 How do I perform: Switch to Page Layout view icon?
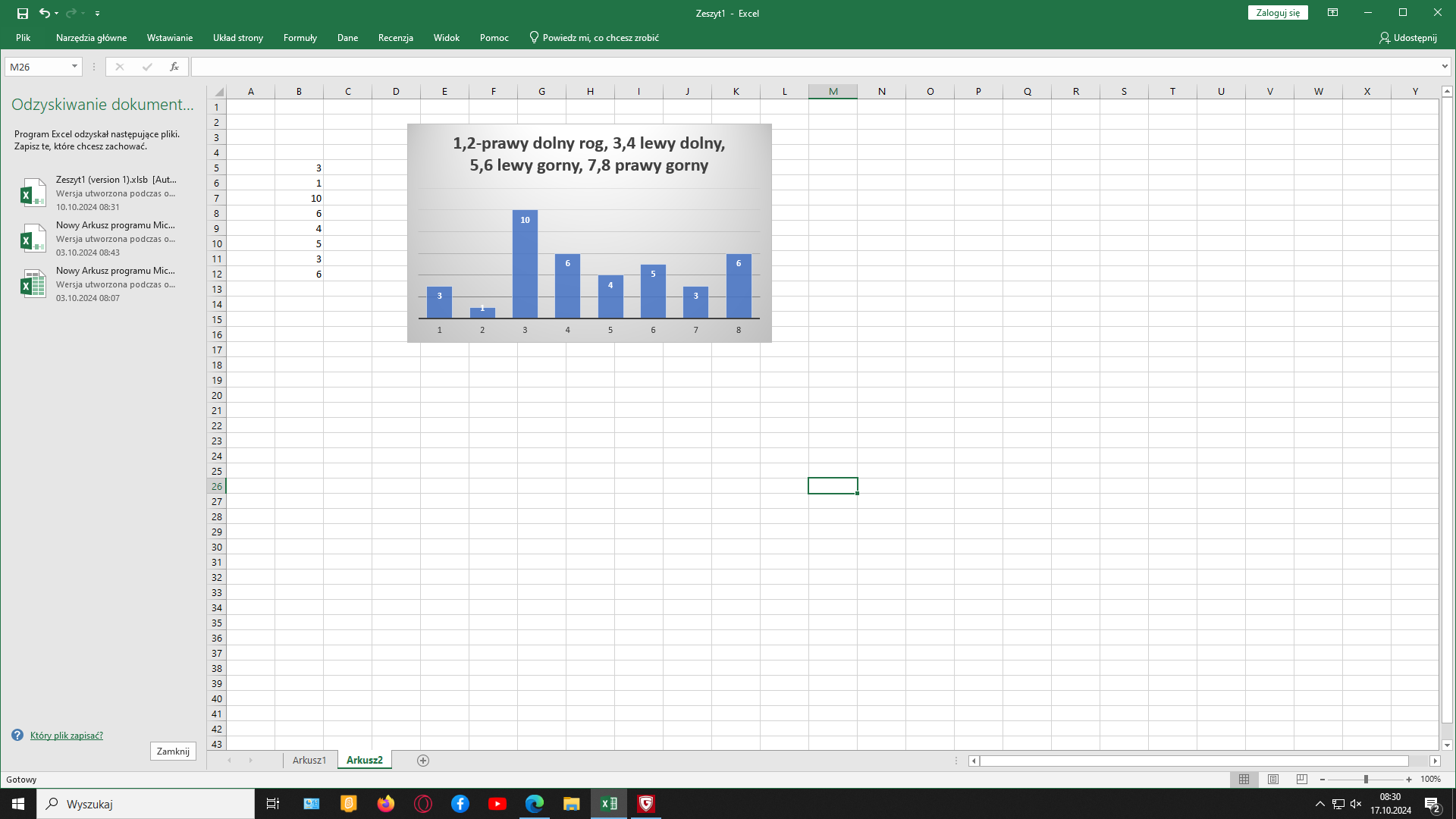pyautogui.click(x=1273, y=780)
